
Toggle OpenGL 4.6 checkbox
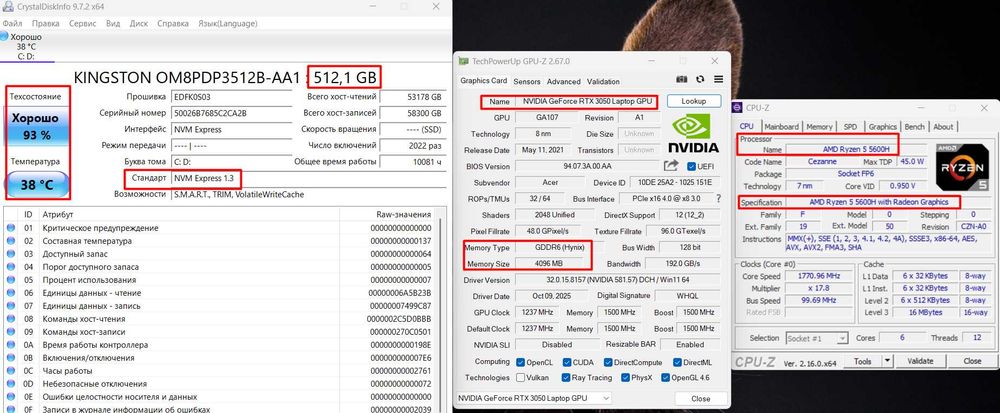pyautogui.click(x=666, y=377)
